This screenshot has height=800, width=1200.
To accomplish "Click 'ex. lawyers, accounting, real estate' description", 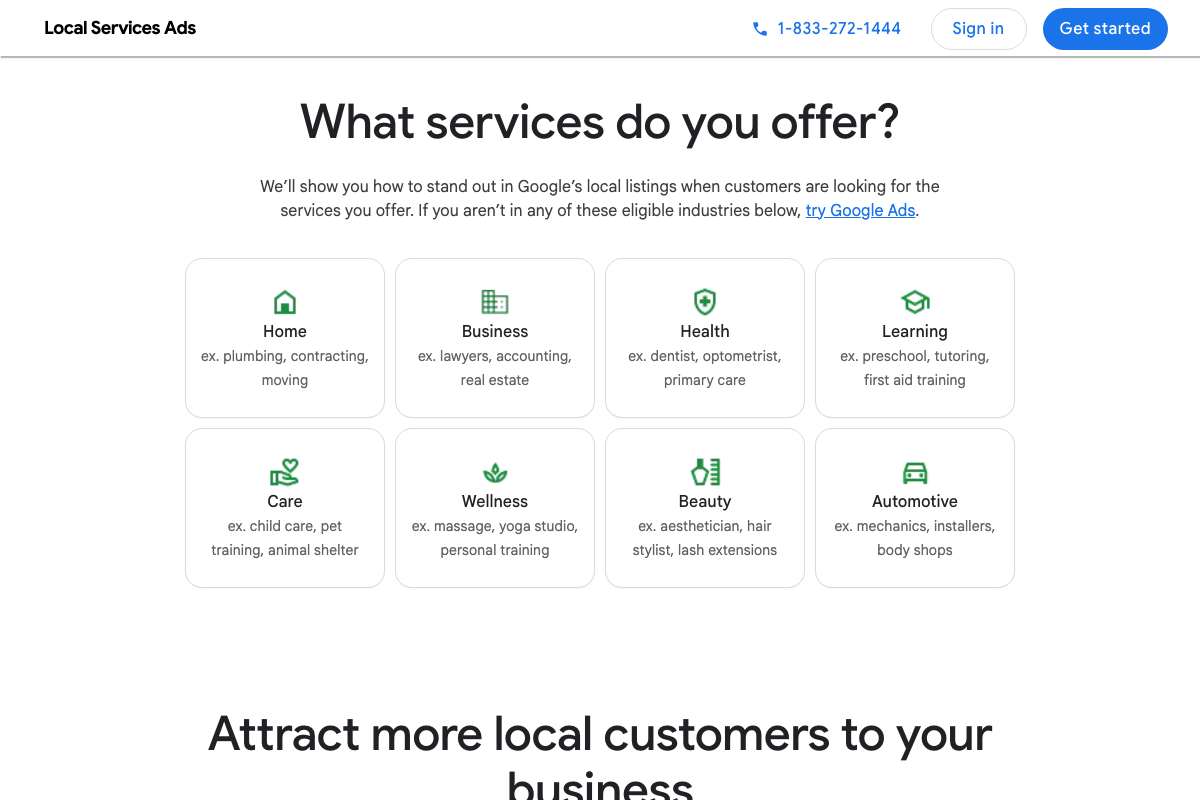I will (495, 368).
